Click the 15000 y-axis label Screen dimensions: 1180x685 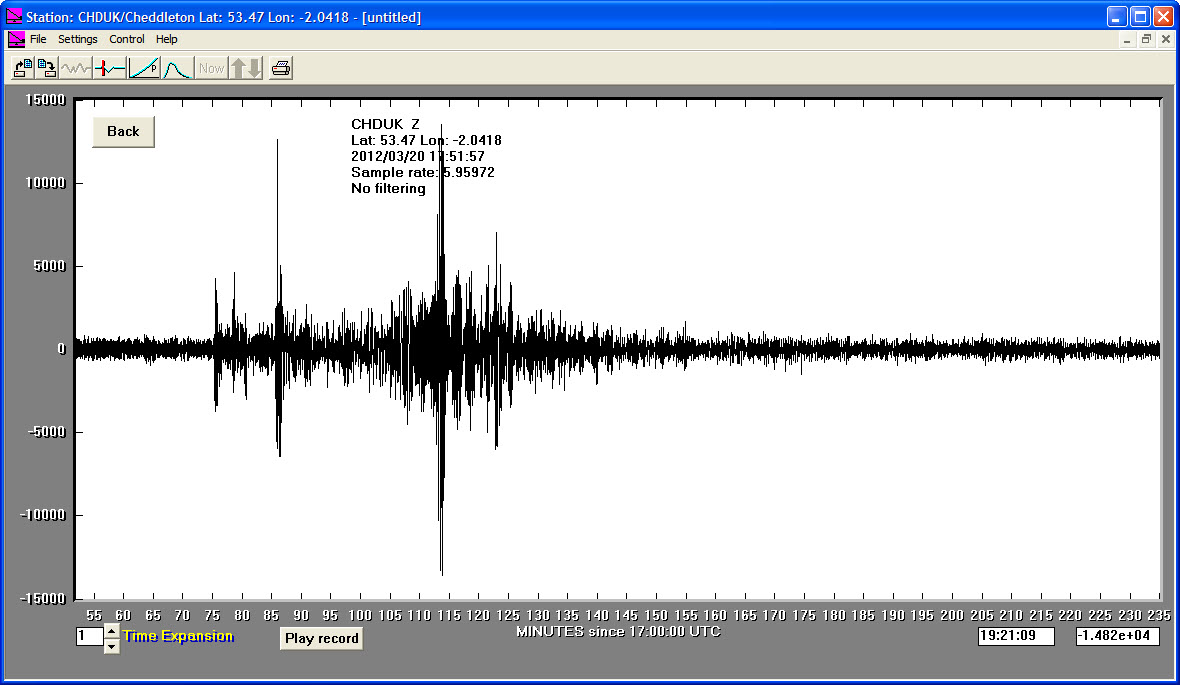[45, 100]
